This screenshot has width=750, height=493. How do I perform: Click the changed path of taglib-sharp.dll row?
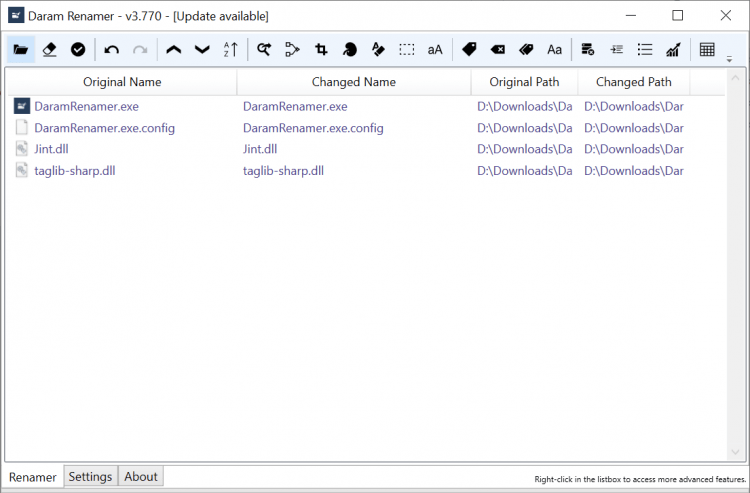click(x=634, y=171)
